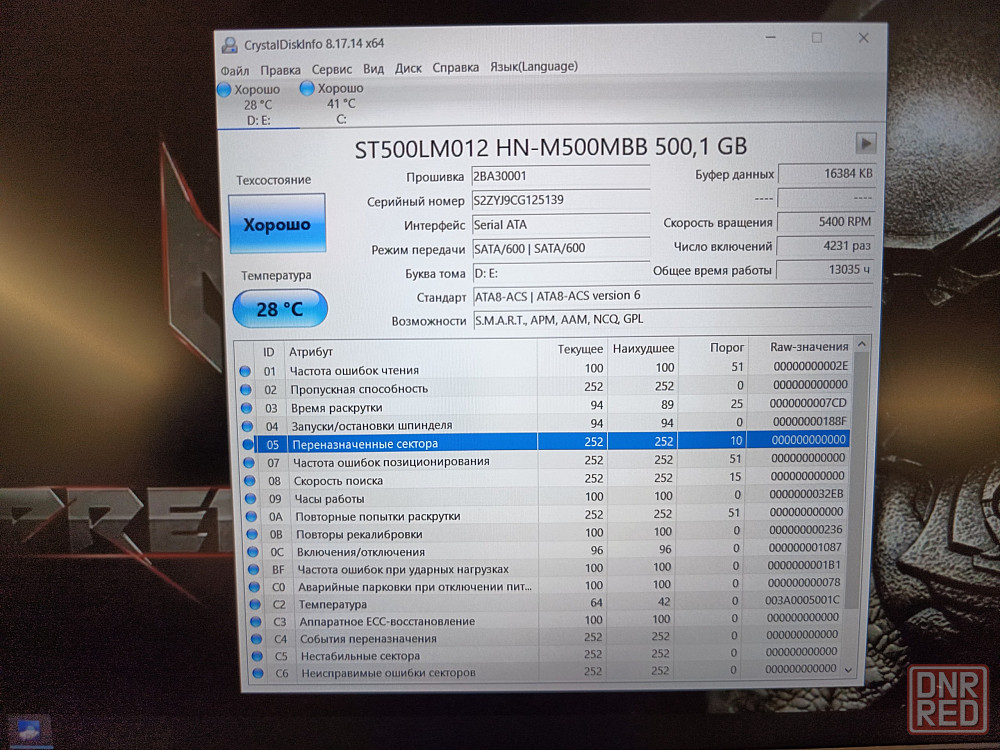The width and height of the screenshot is (1000, 750).
Task: Click the Прошивка firmware value field
Action: click(559, 176)
